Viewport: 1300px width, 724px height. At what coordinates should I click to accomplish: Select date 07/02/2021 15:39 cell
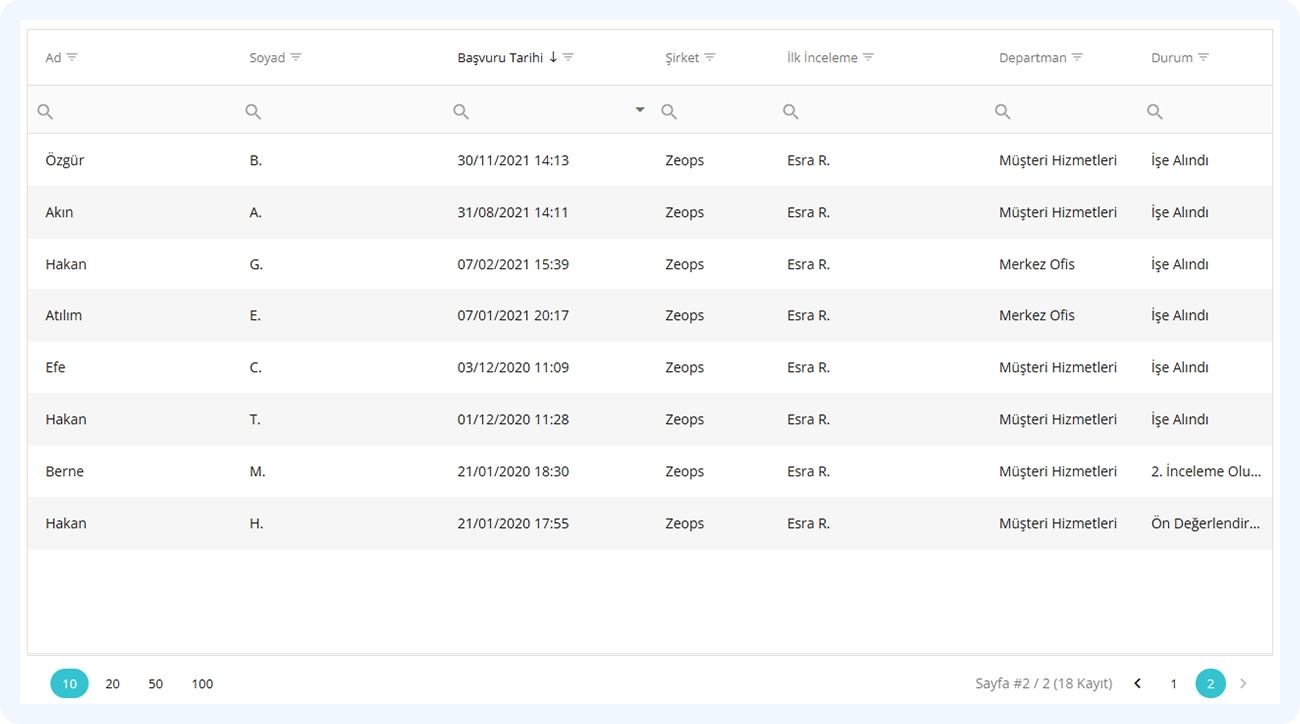[513, 264]
